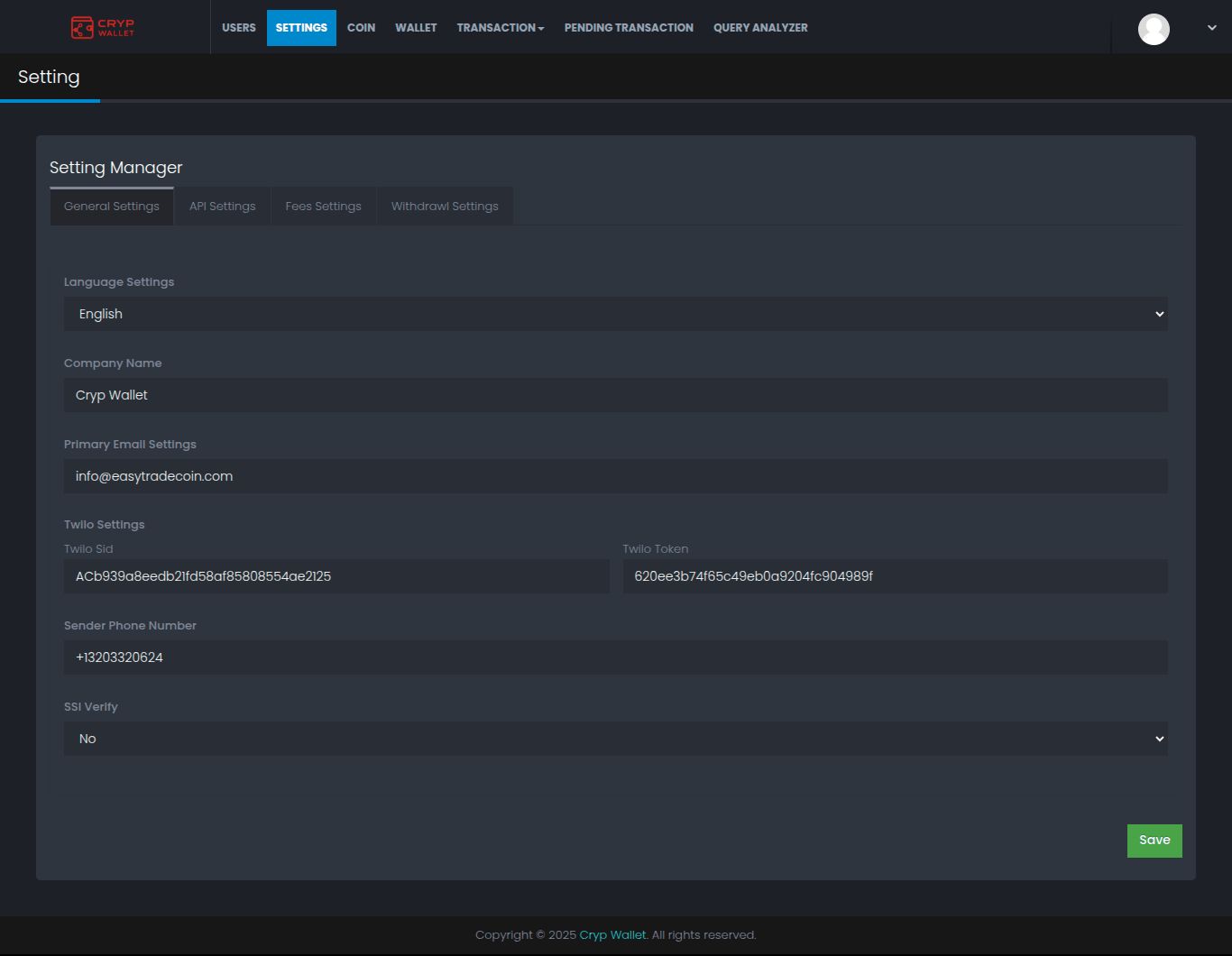Open the Transaction dropdown menu
The image size is (1232, 956).
click(500, 28)
